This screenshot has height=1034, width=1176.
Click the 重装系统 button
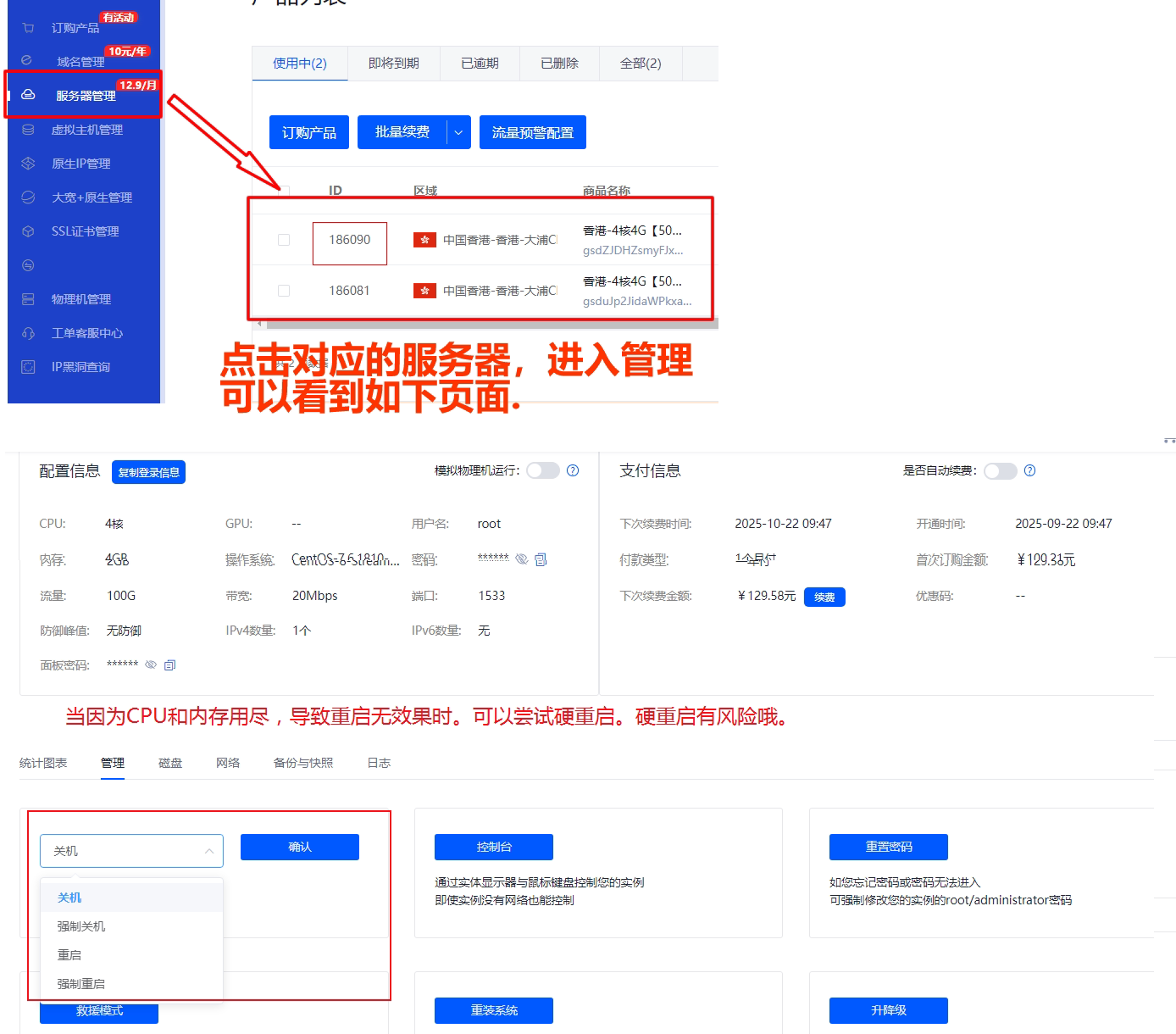click(x=494, y=1010)
